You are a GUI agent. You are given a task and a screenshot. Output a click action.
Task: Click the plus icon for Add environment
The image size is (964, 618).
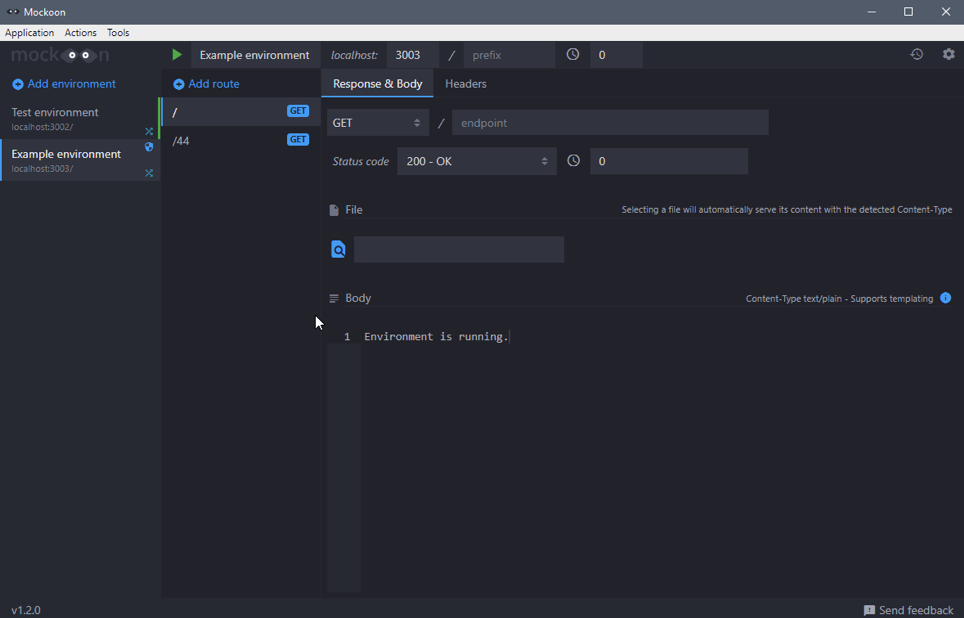(x=18, y=84)
